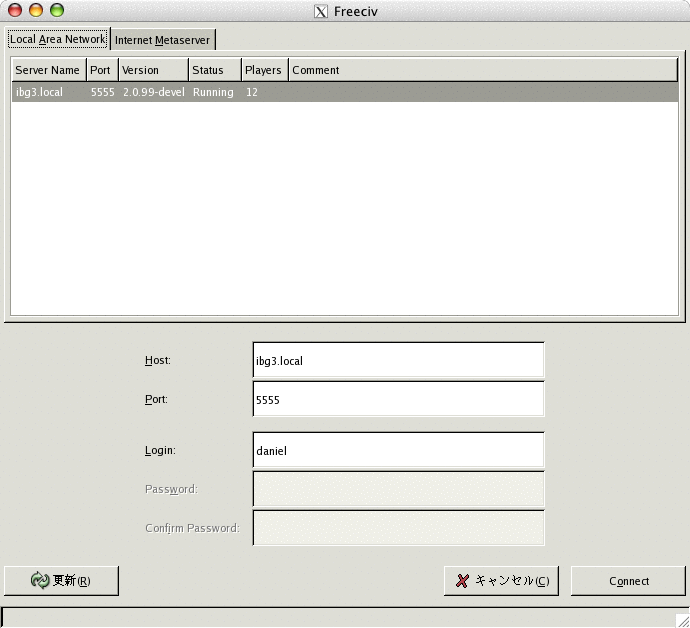Click the Comment column header

coord(483,70)
